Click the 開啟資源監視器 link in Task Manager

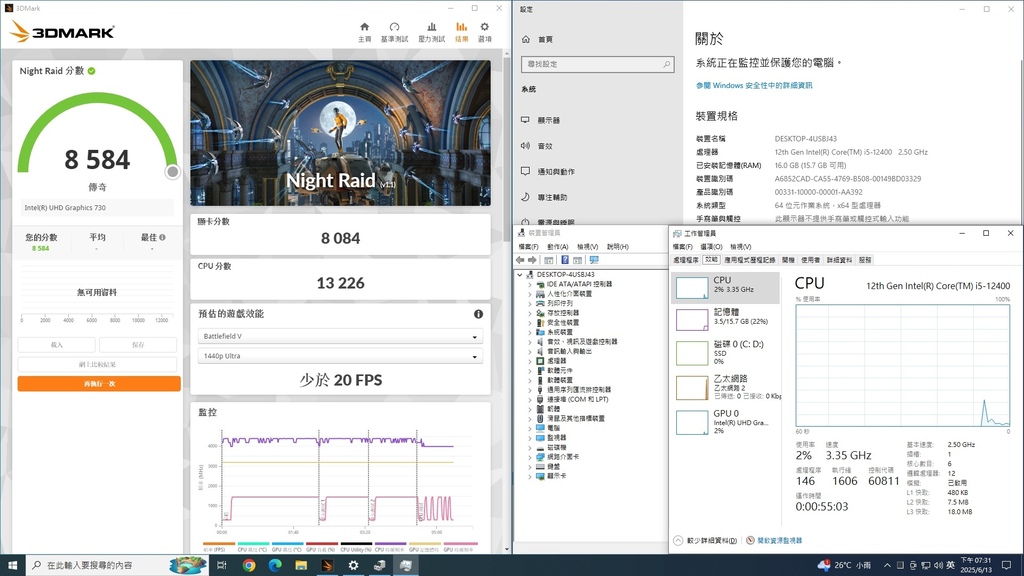(x=780, y=541)
